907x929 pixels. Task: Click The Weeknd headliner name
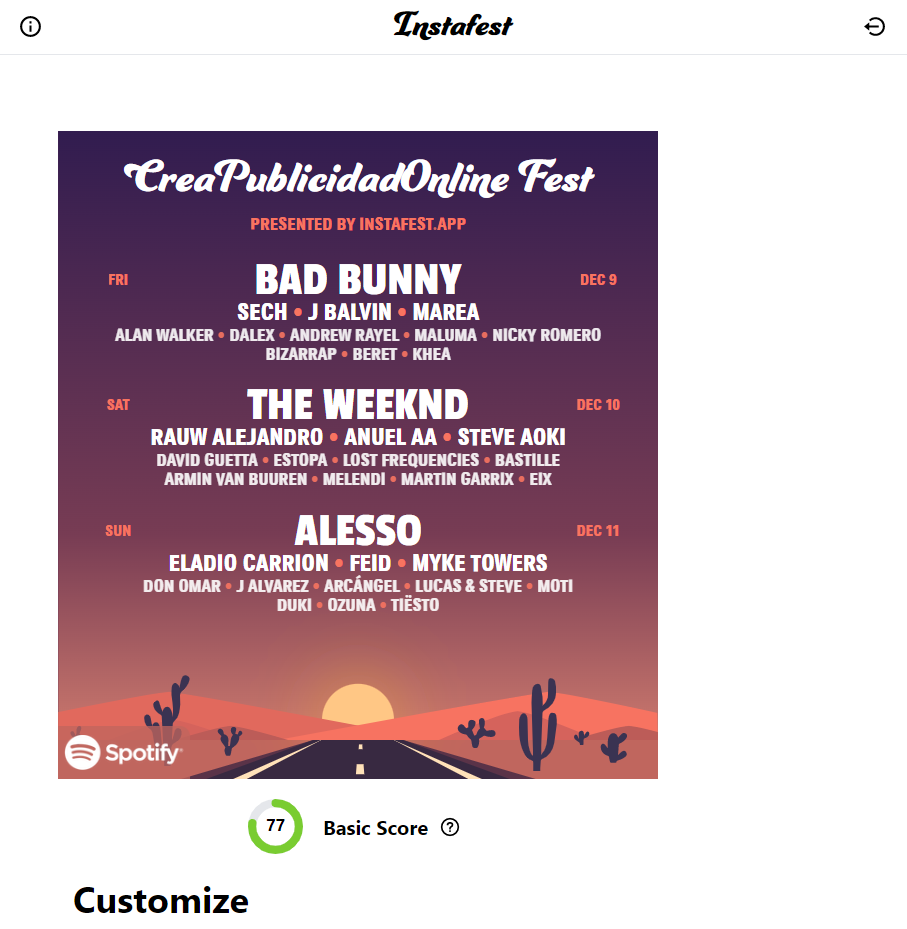[358, 405]
